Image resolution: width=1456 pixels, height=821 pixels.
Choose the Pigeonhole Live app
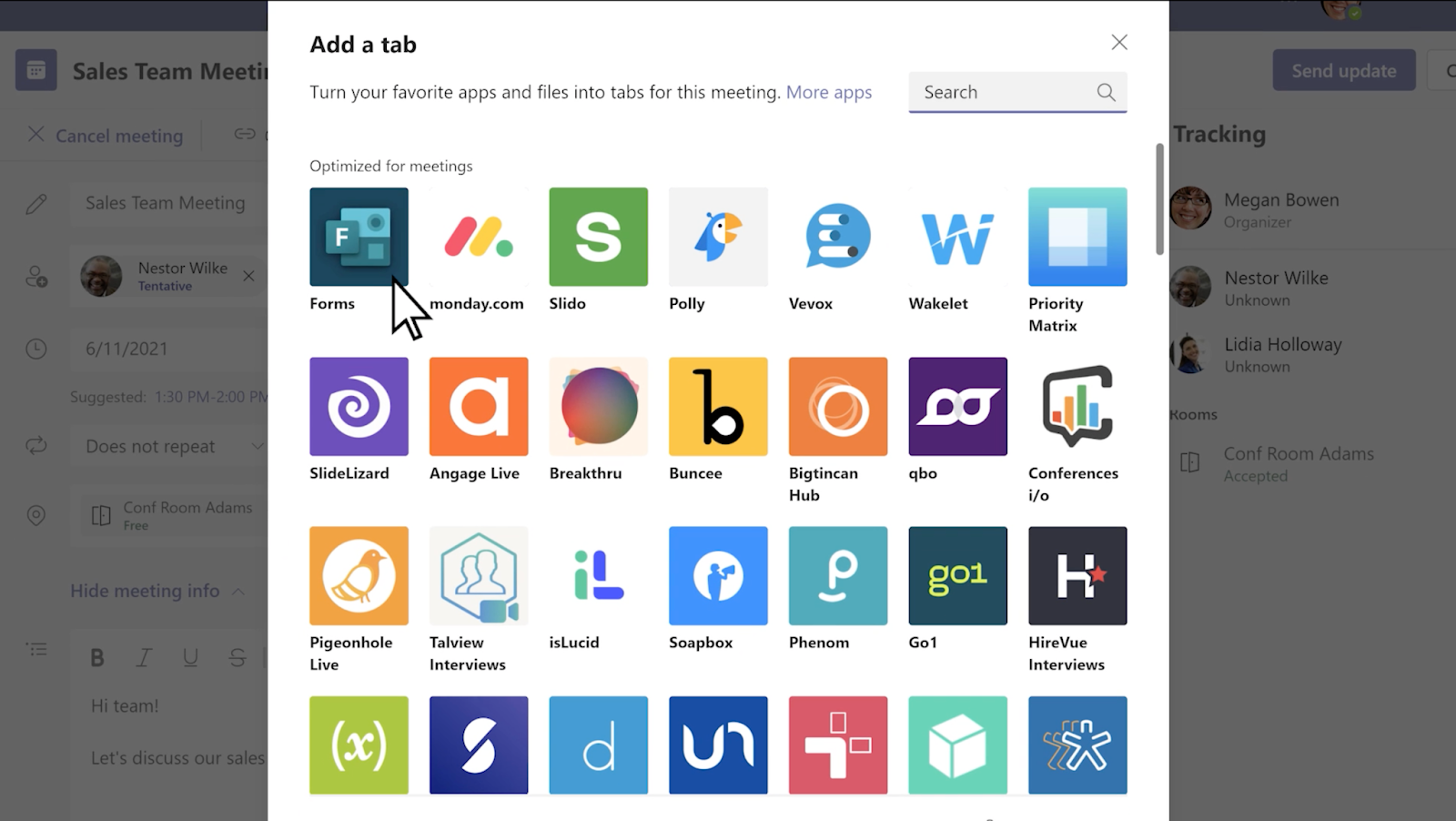coord(359,575)
